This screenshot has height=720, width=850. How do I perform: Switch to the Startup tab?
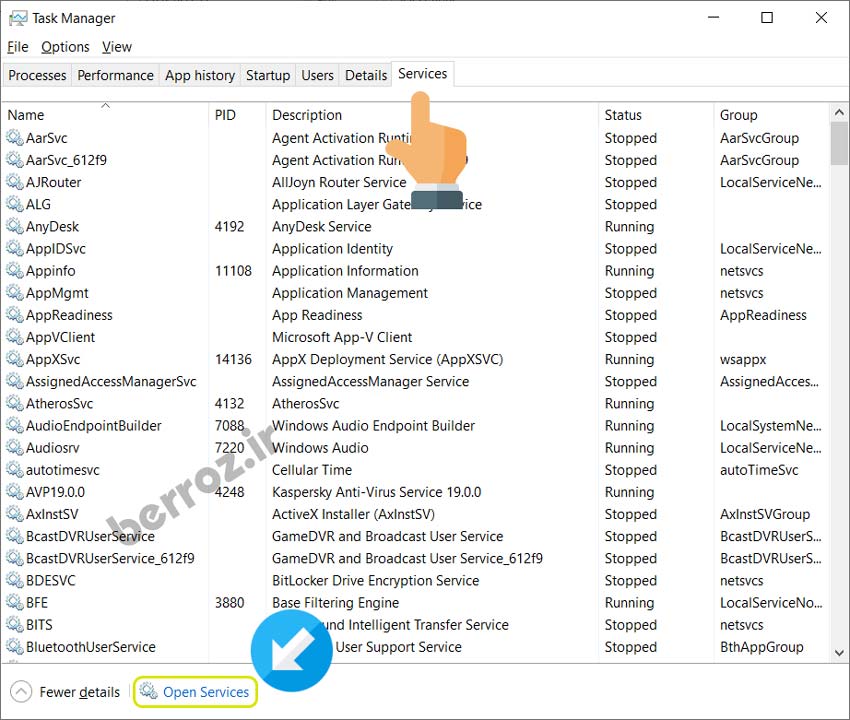tap(268, 75)
